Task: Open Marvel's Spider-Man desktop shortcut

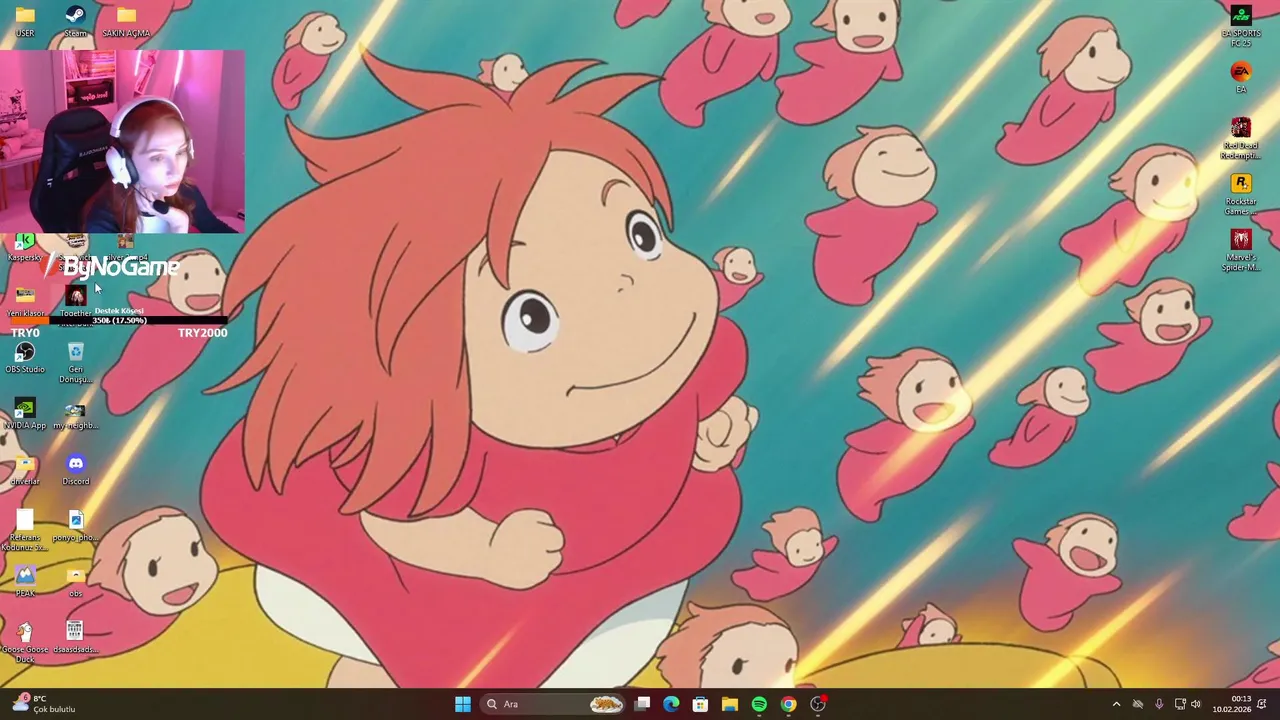Action: click(x=1241, y=250)
